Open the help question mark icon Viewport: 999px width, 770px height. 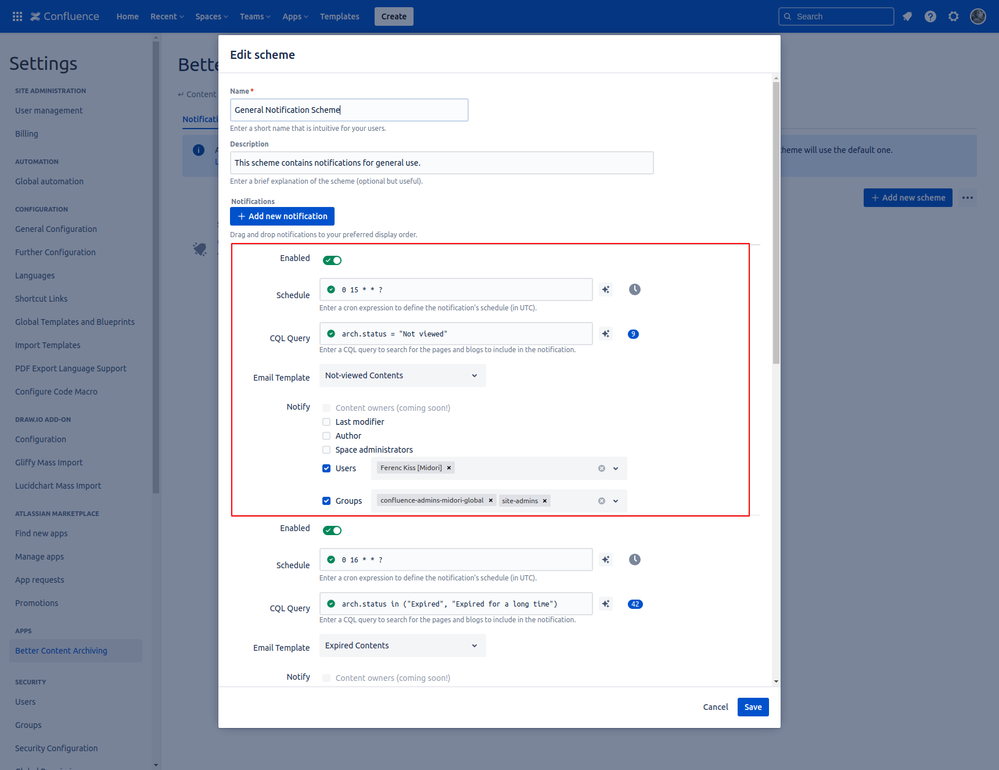click(x=930, y=17)
